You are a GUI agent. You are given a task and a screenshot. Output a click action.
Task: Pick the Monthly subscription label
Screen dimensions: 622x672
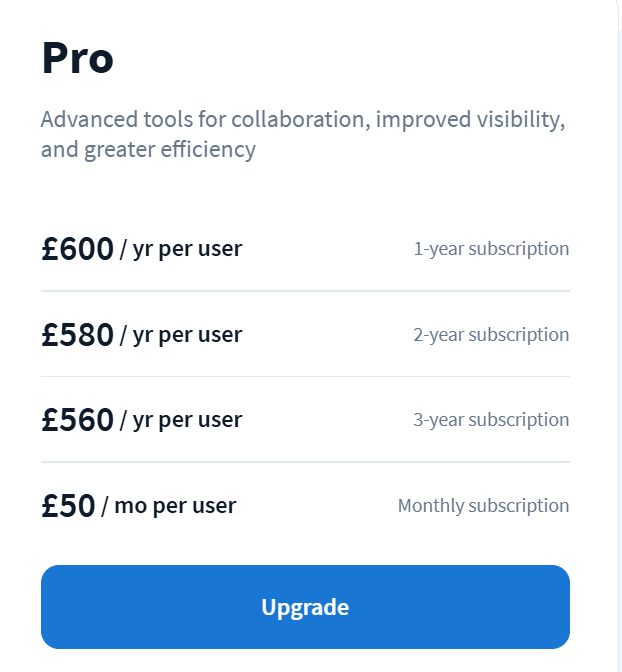(x=483, y=506)
